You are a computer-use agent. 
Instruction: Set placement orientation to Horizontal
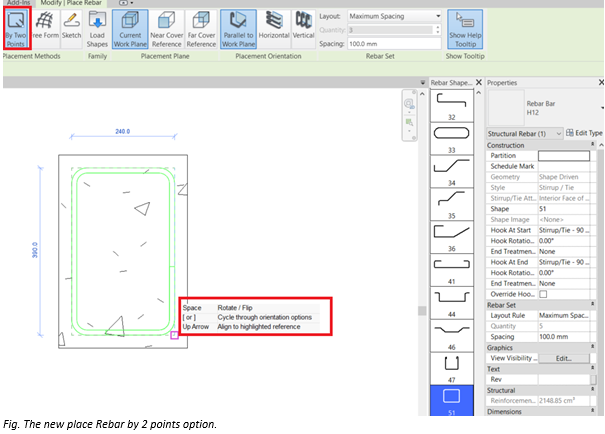274,29
